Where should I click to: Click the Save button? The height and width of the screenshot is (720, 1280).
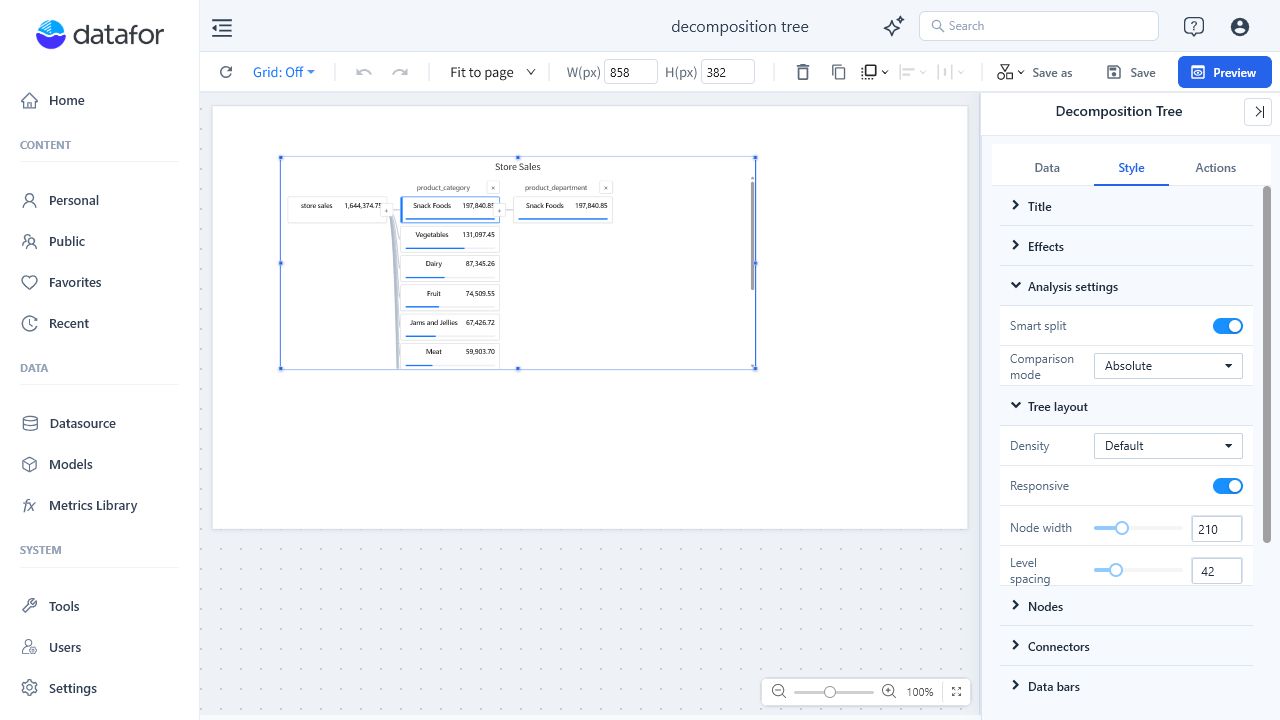[1131, 72]
